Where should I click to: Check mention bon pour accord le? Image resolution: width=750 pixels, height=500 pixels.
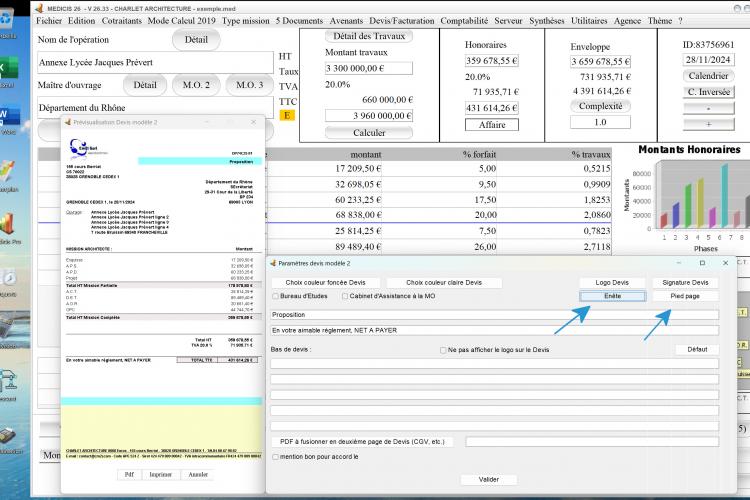(276, 457)
